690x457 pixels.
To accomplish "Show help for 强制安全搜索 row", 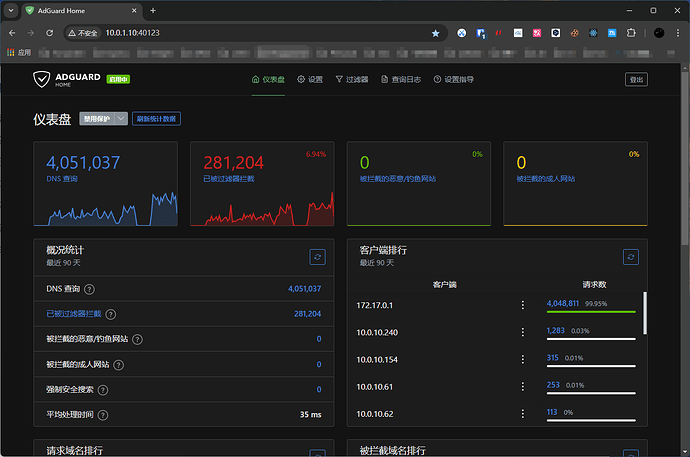I will pyautogui.click(x=103, y=390).
